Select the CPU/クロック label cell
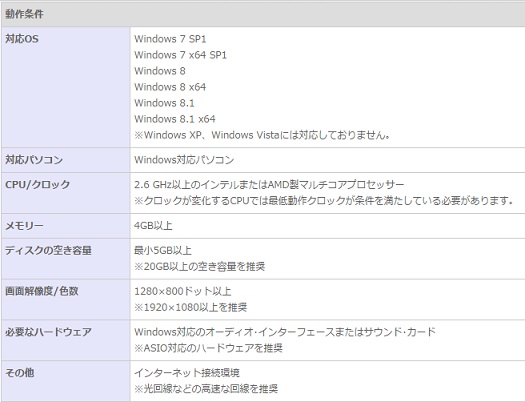This screenshot has height=402, width=525. (66, 193)
